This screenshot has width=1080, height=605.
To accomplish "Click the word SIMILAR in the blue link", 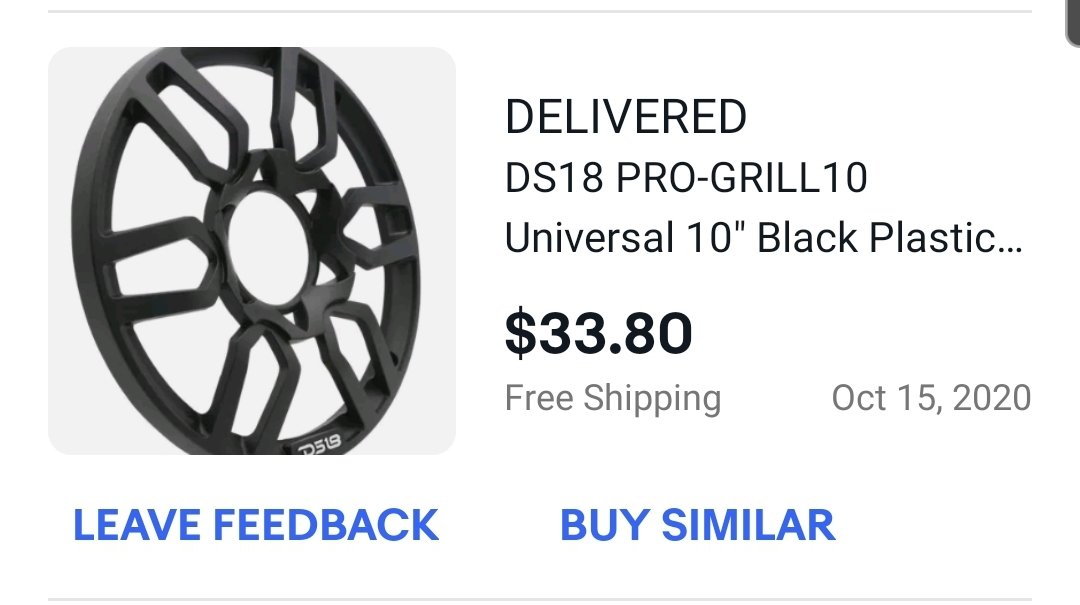I will click(x=748, y=525).
